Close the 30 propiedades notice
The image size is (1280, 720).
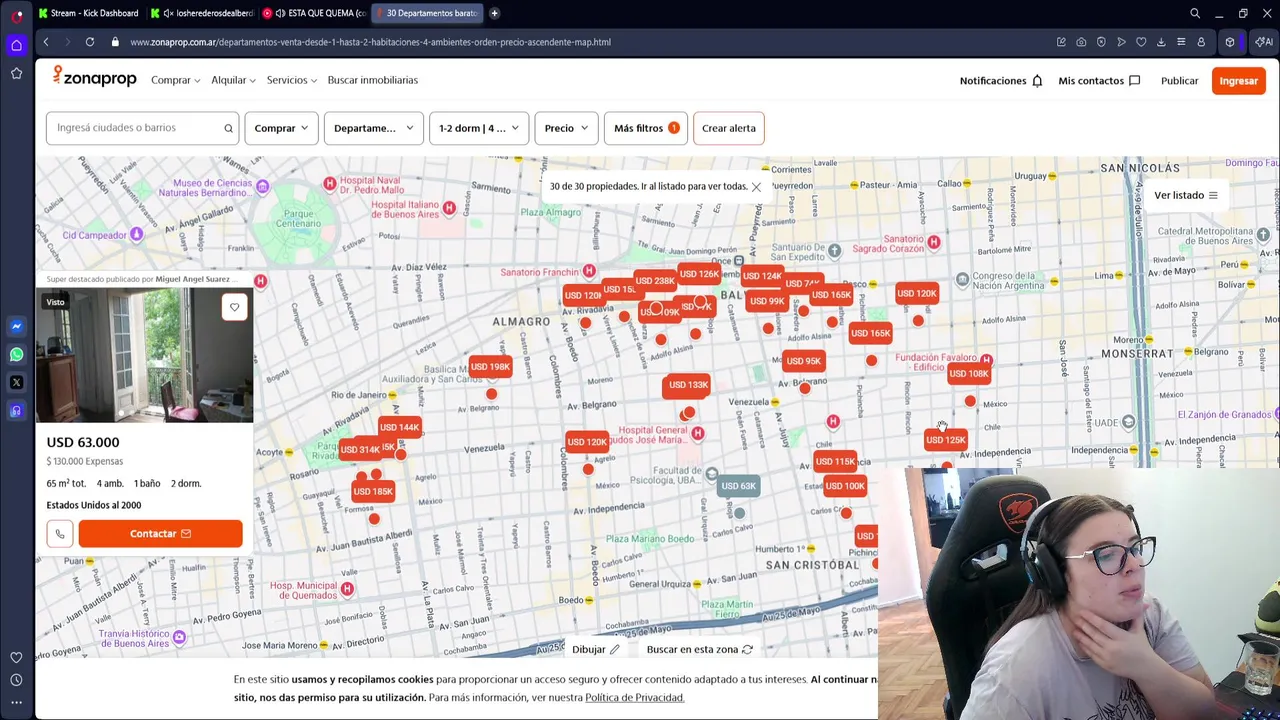pyautogui.click(x=756, y=187)
